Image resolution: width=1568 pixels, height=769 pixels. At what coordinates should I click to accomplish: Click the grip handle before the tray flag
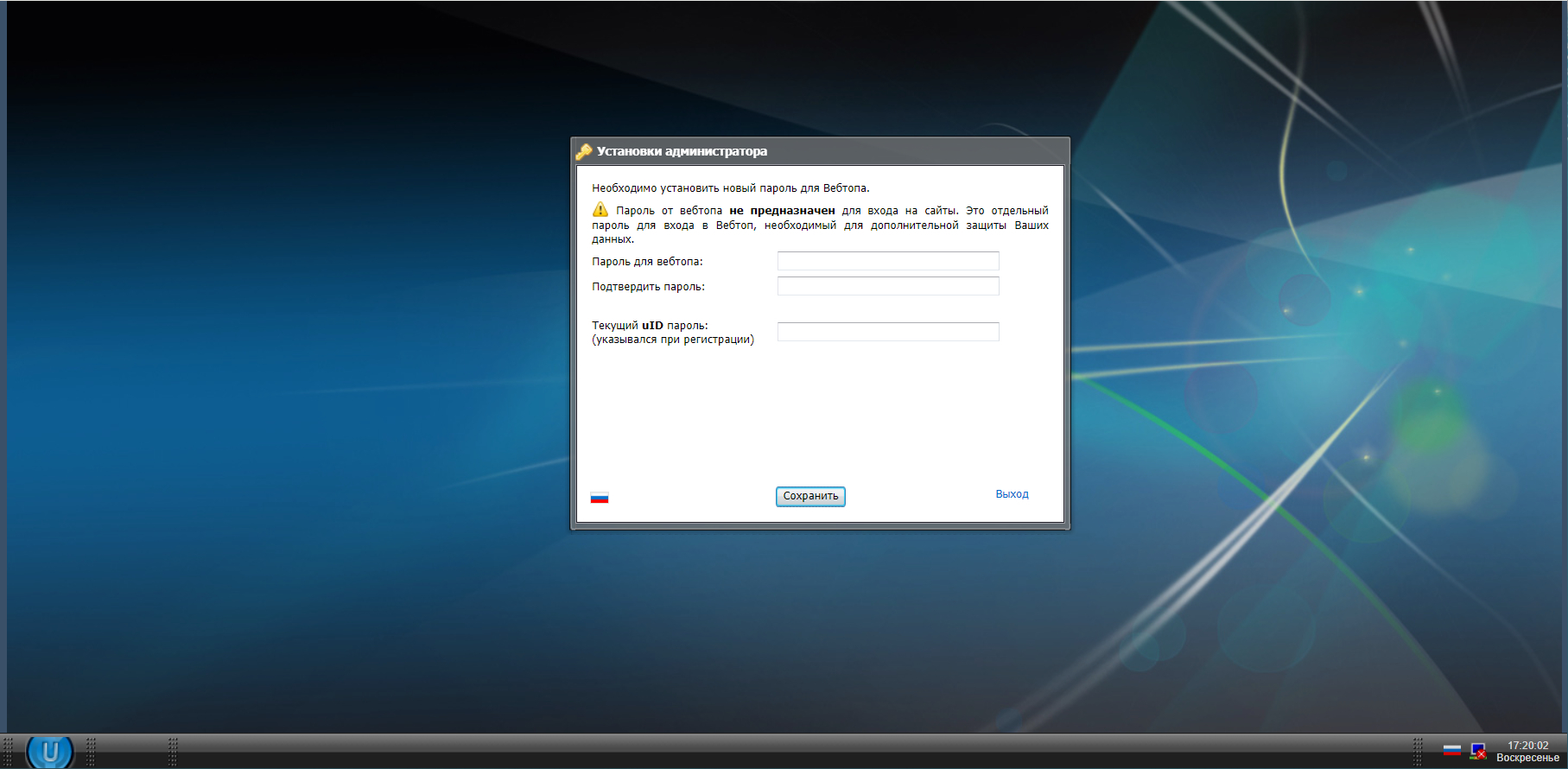[1418, 752]
